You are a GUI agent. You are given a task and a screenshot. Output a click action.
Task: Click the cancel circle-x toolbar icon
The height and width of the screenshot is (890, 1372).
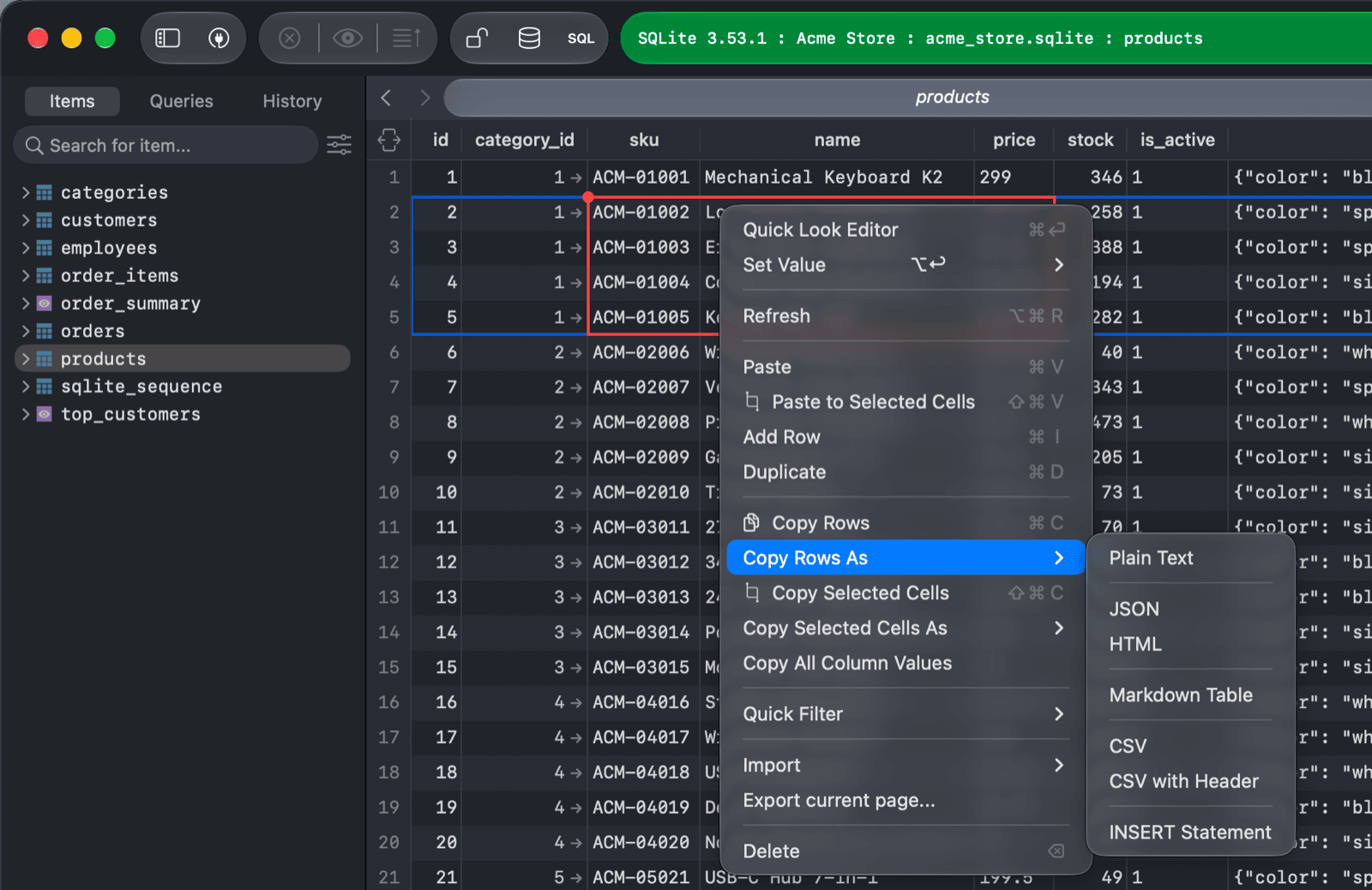(290, 38)
